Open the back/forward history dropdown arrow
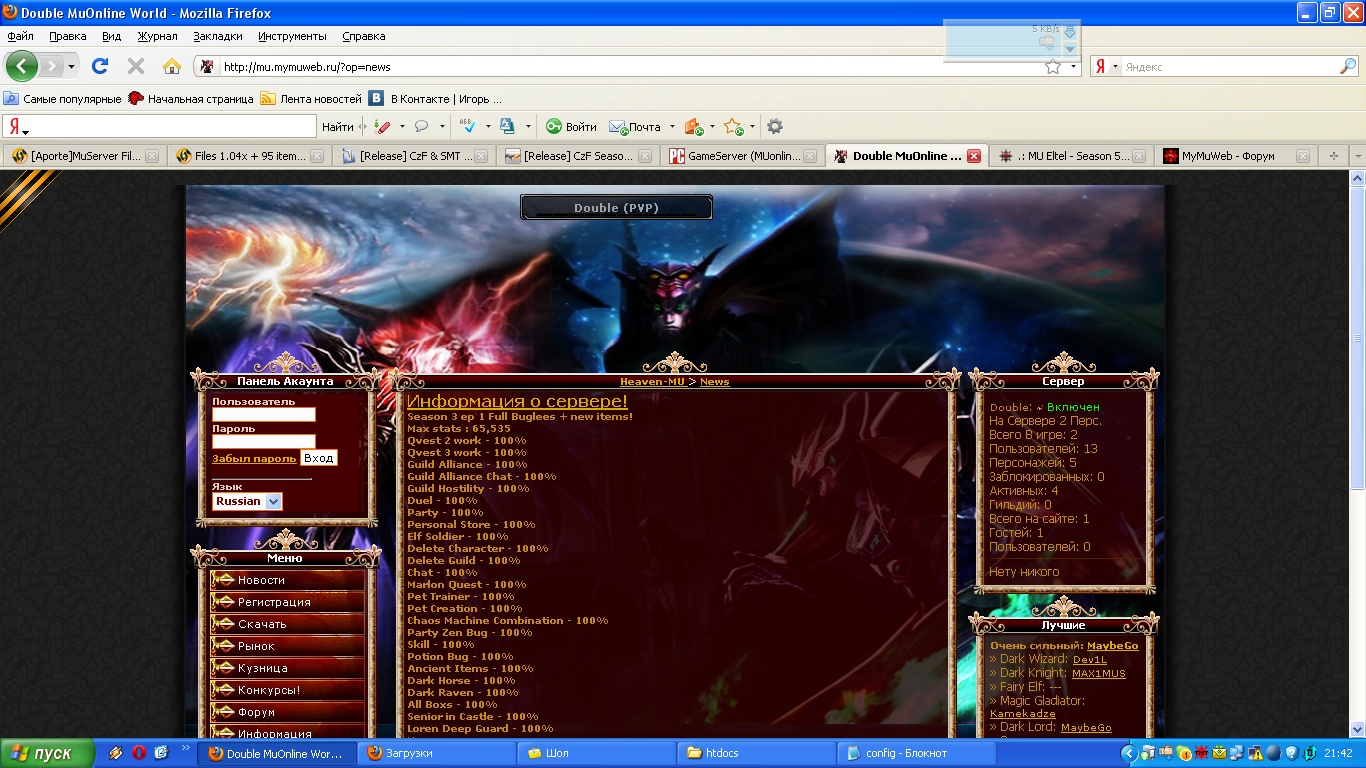1366x768 pixels. coord(71,67)
